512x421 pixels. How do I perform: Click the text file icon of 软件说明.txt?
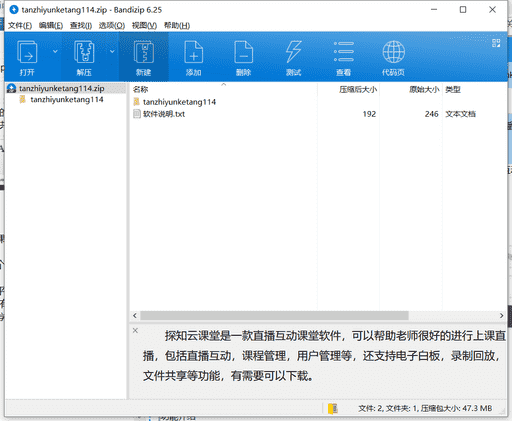click(x=137, y=114)
